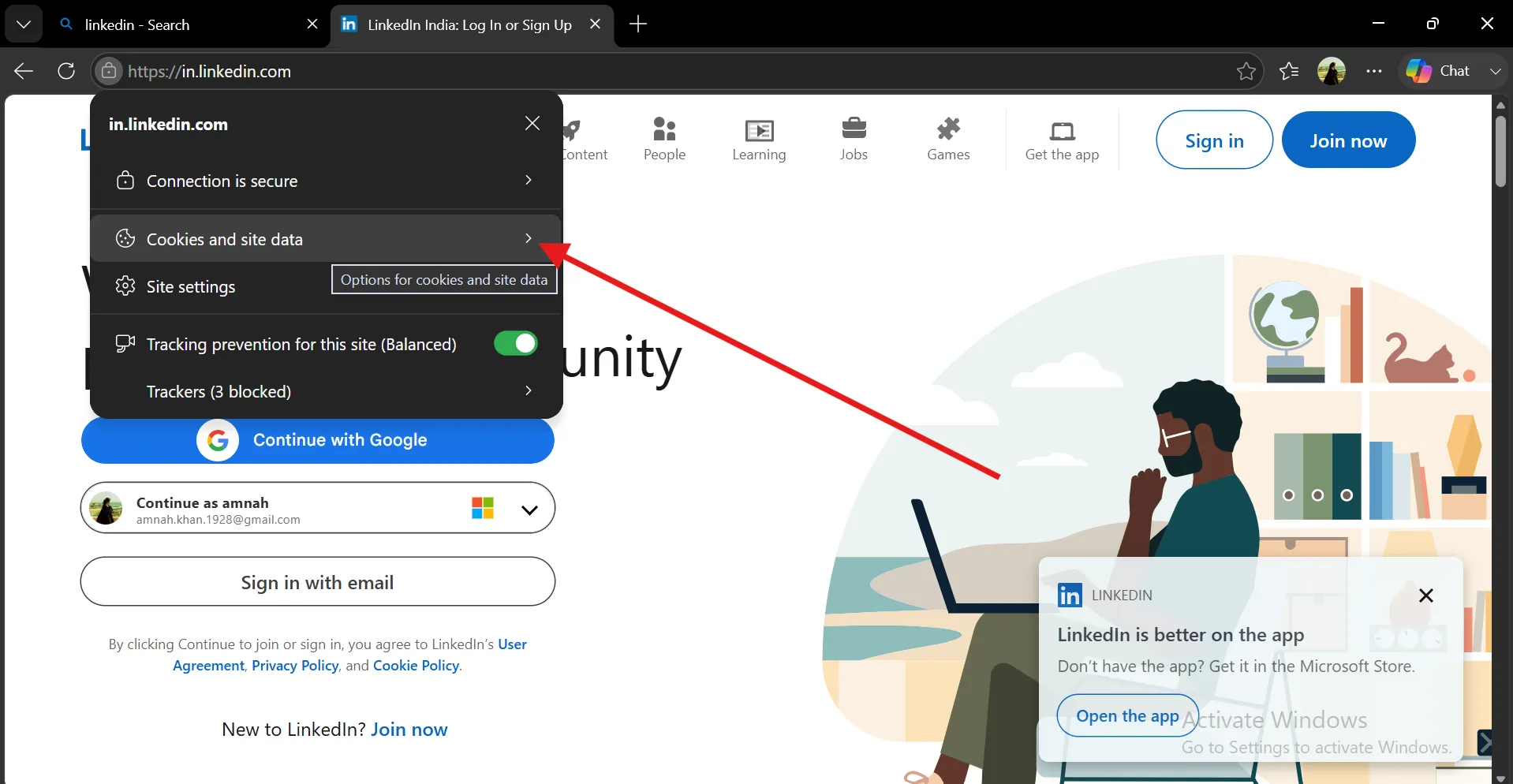This screenshot has height=784, width=1513.
Task: Open the browser profile avatar
Action: [x=1332, y=71]
